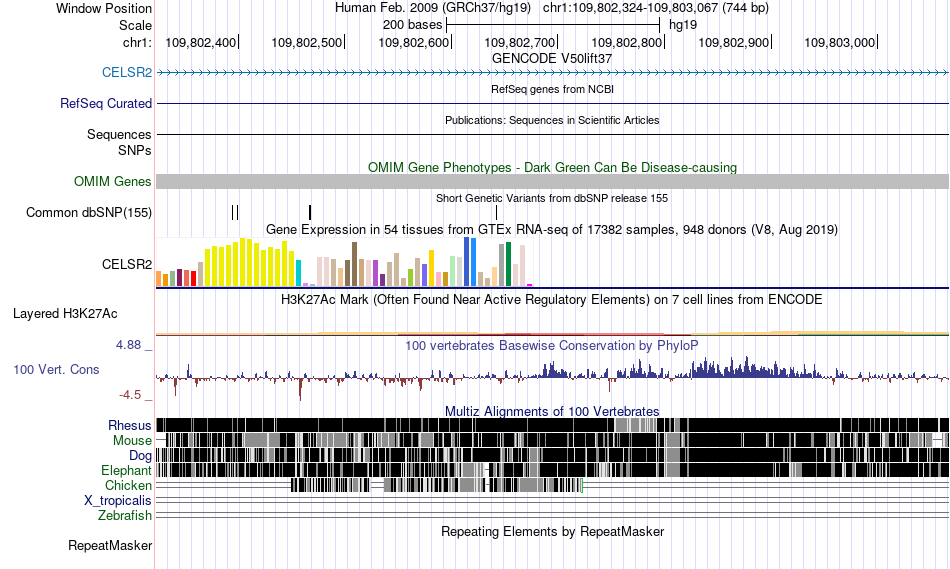
Task: Click 100 vertebrates Basewise Conservation title
Action: click(x=552, y=345)
